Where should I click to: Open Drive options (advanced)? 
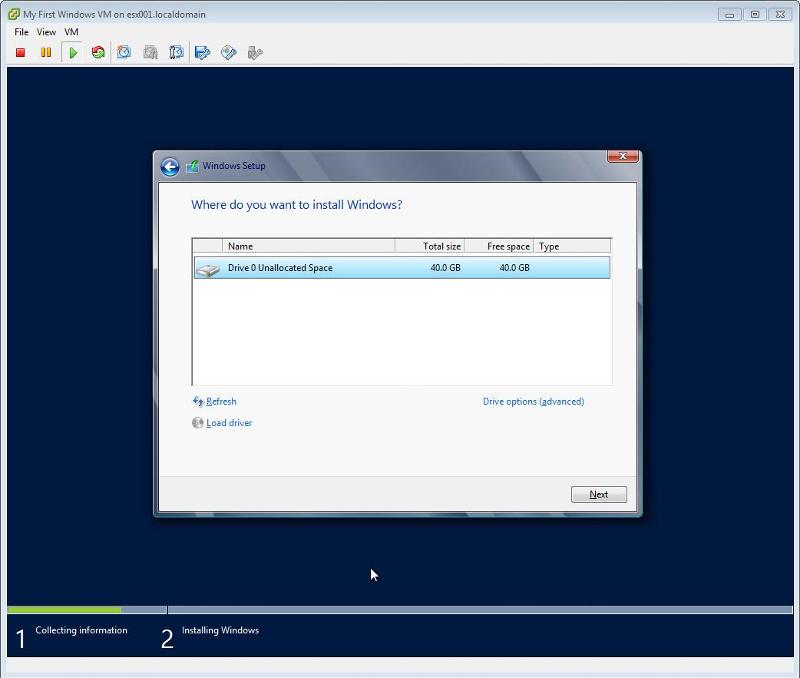pyautogui.click(x=533, y=401)
